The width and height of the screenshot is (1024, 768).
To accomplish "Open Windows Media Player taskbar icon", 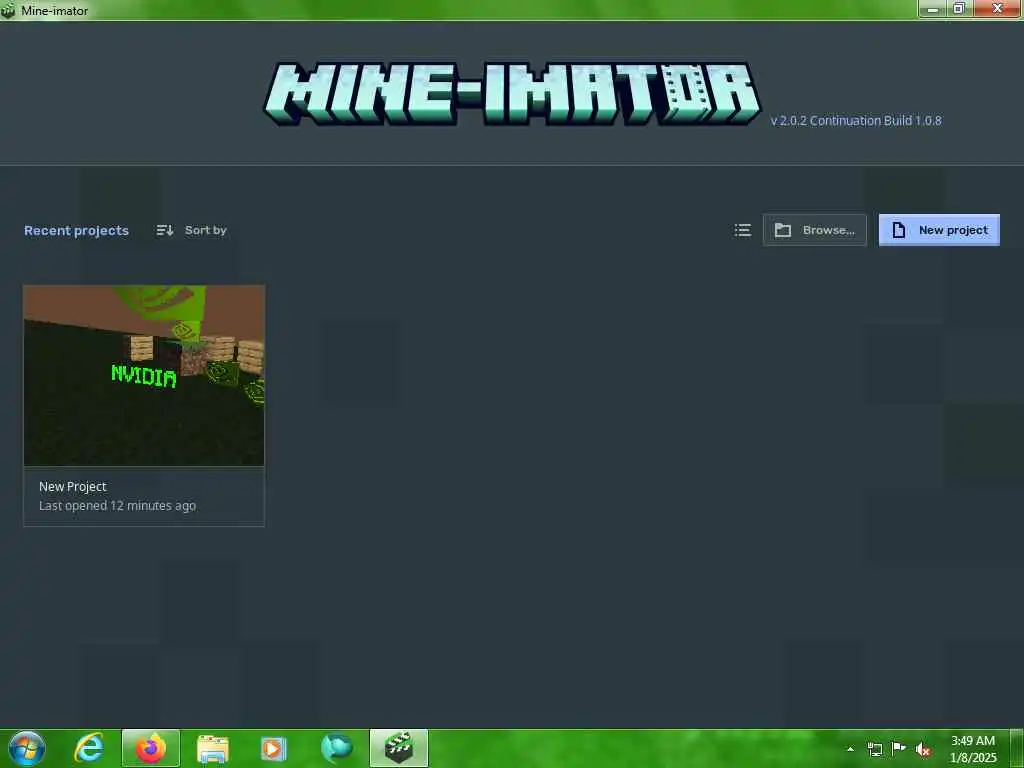I will tap(274, 748).
